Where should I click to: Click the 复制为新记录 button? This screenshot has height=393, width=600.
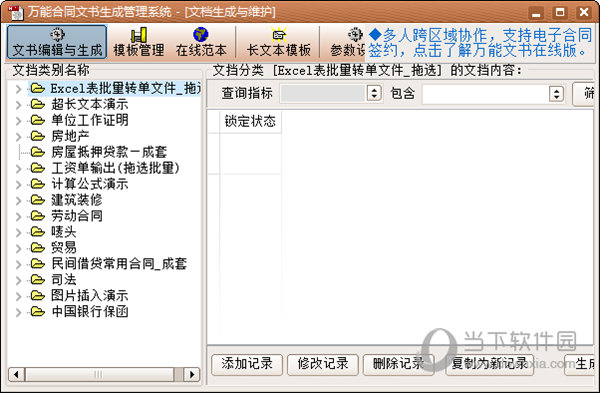(490, 364)
